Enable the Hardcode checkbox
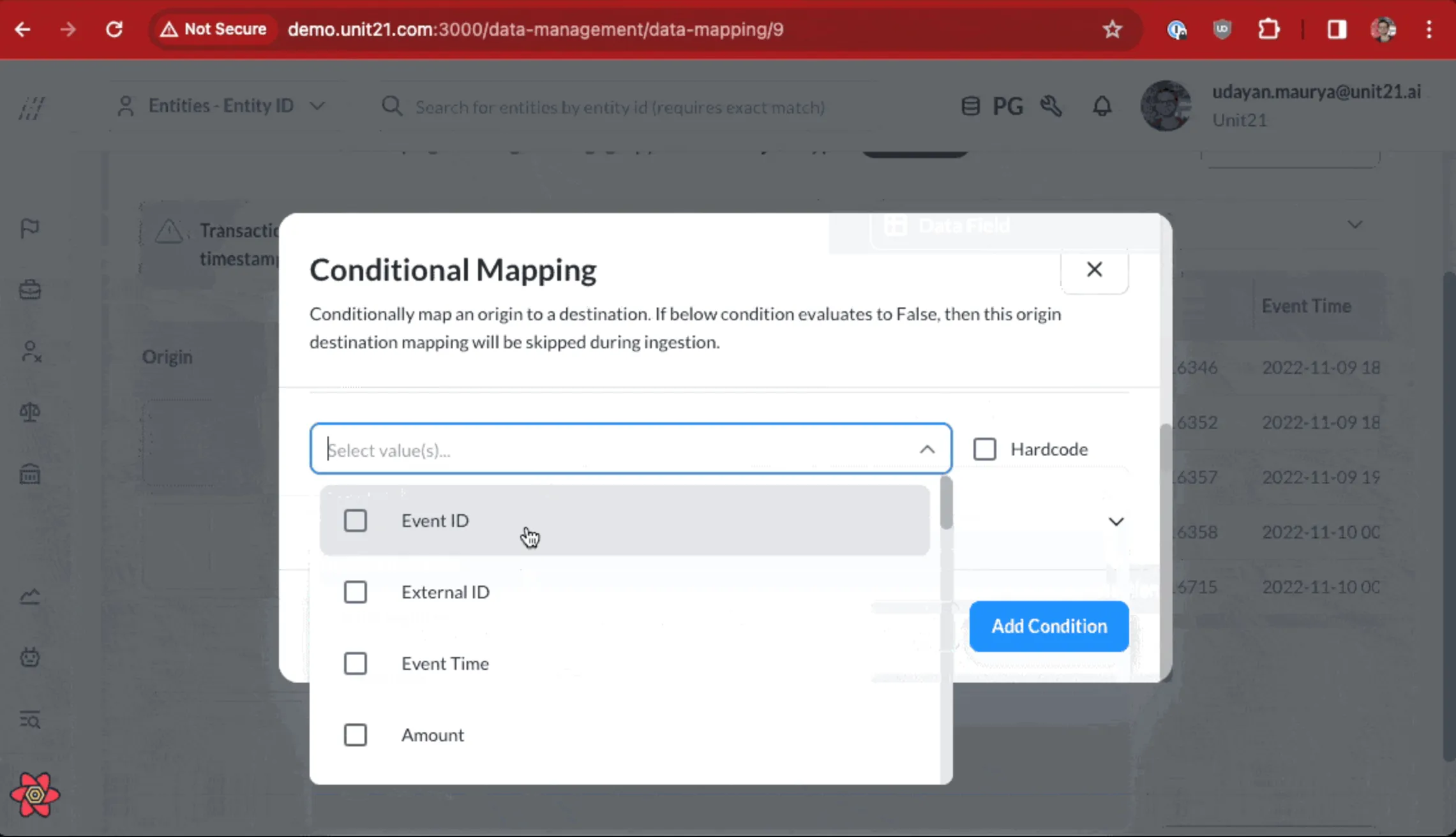Screen dimensions: 1456x837 (984, 449)
